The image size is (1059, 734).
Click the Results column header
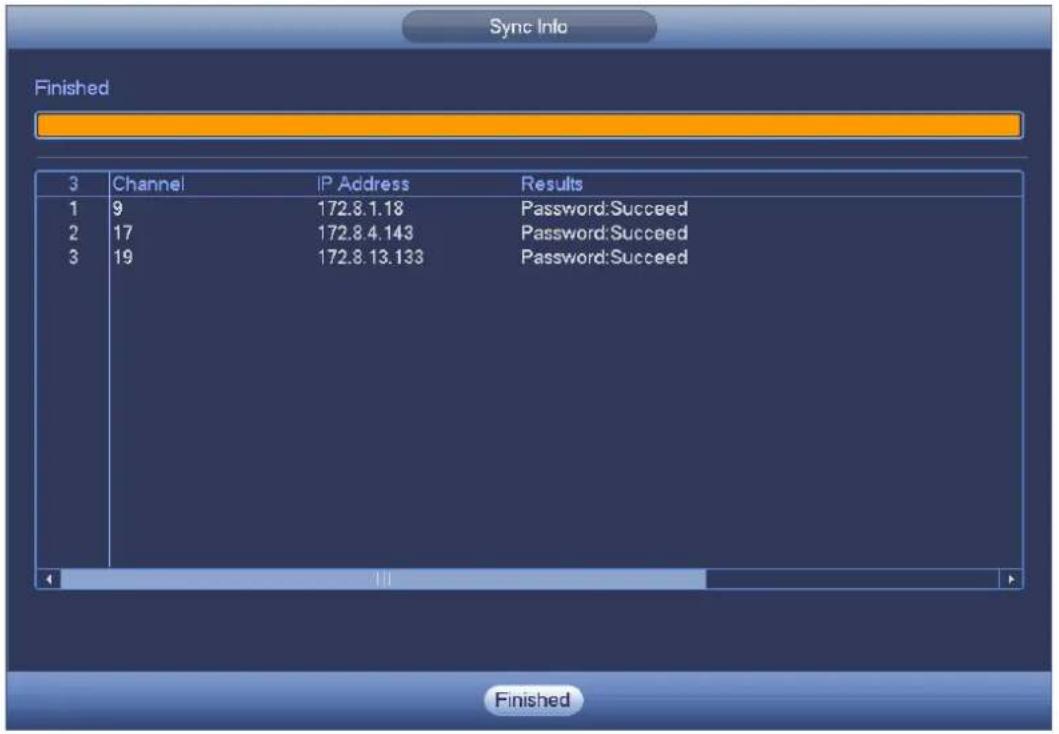(x=552, y=184)
